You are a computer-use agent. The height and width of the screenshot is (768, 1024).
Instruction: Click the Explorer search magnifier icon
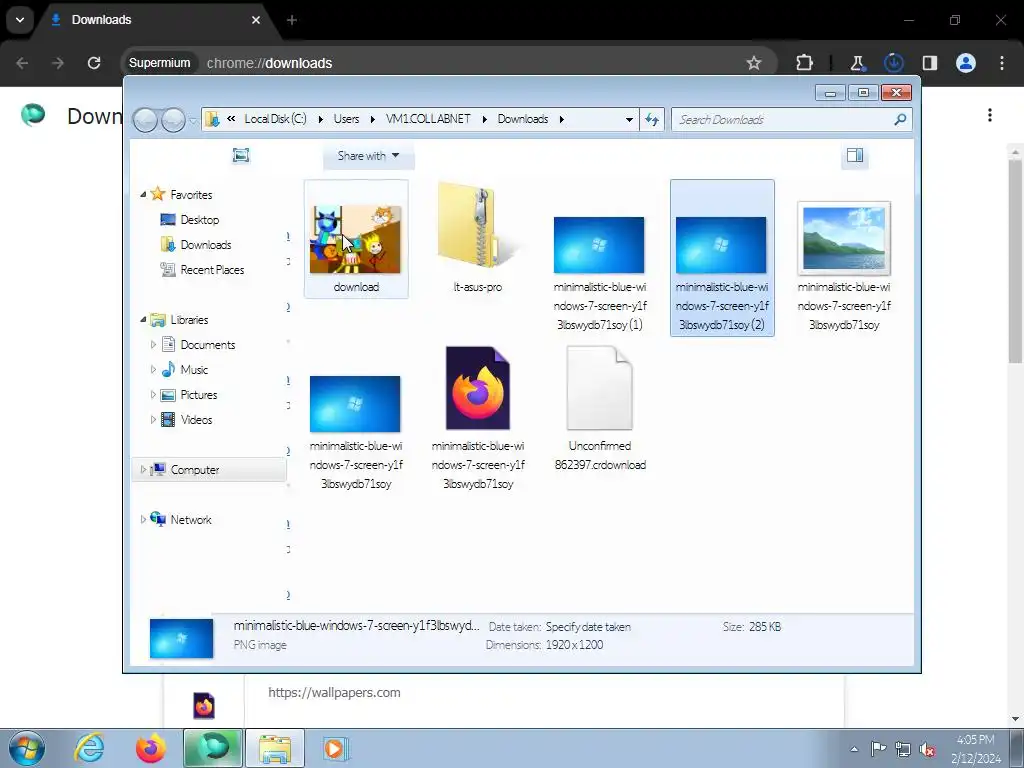tap(900, 120)
